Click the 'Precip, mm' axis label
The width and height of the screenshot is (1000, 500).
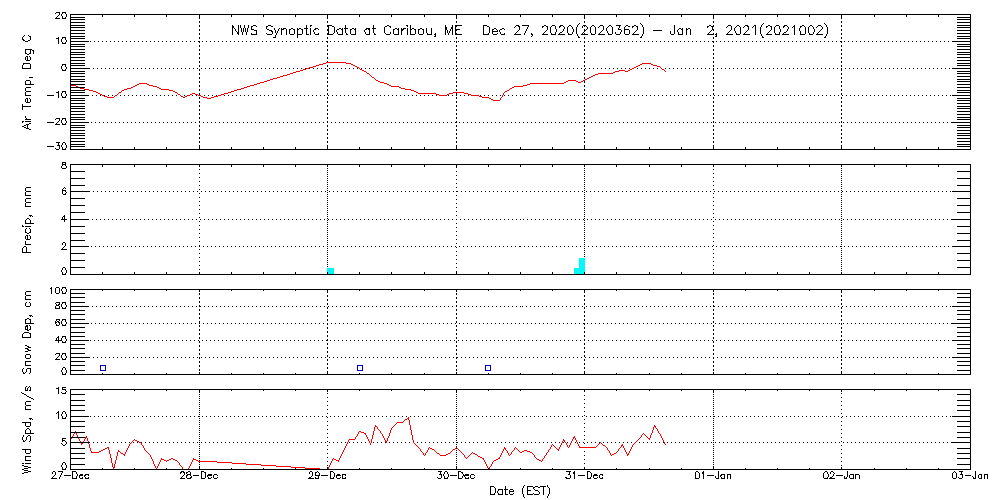(x=29, y=219)
